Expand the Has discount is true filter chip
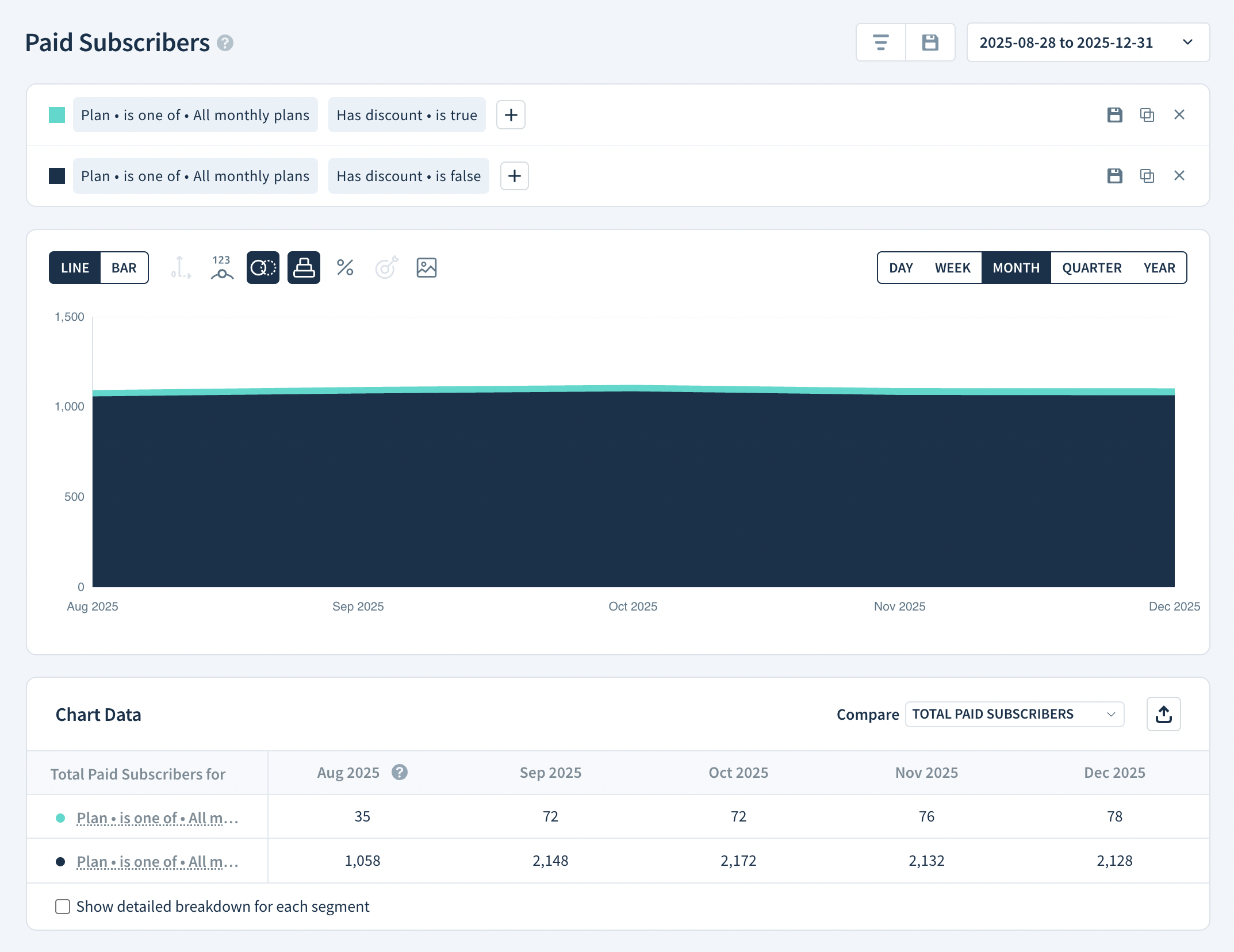Screen dimensions: 1234x952 [x=407, y=115]
